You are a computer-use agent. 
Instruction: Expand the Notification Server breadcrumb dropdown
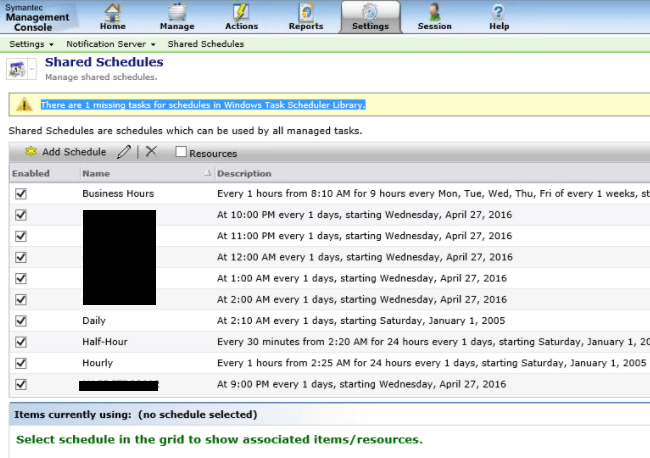(x=111, y=44)
